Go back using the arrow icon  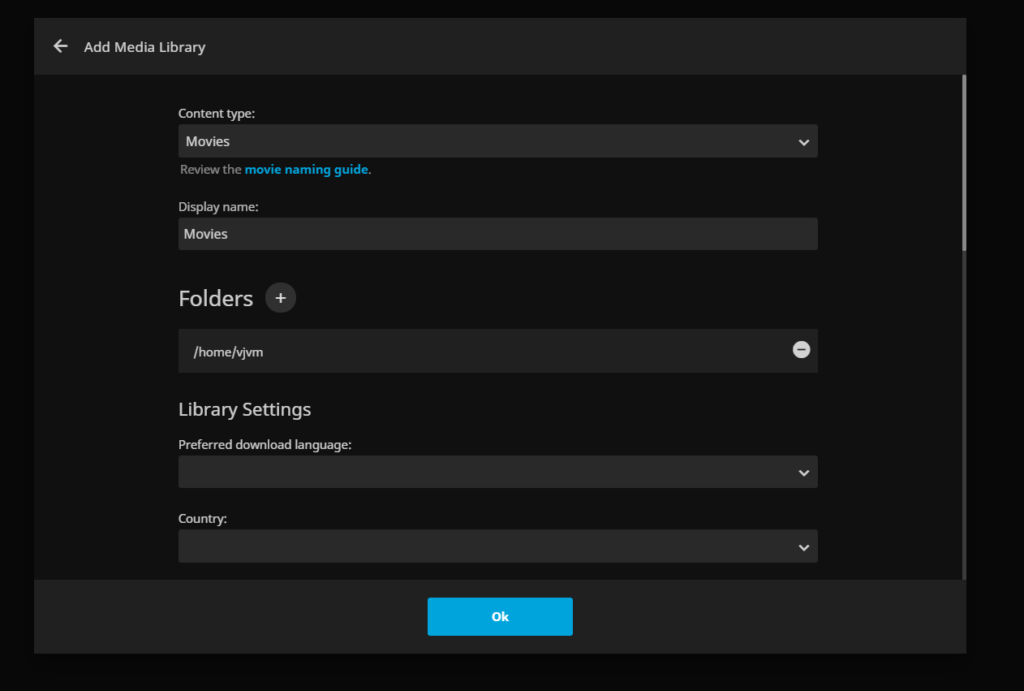61,46
